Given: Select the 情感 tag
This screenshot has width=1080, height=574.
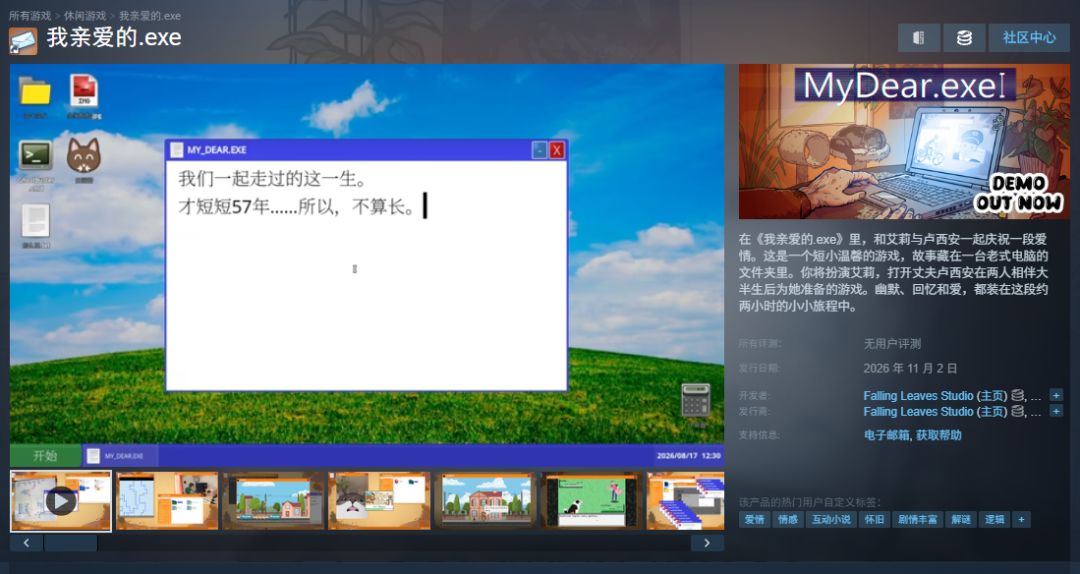Looking at the screenshot, I should (x=787, y=520).
